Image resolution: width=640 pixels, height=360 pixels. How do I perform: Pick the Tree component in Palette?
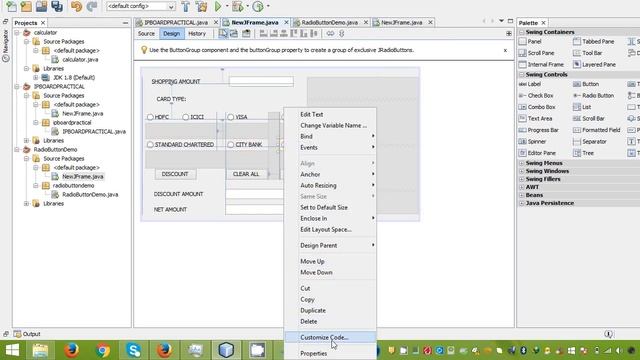click(x=583, y=153)
